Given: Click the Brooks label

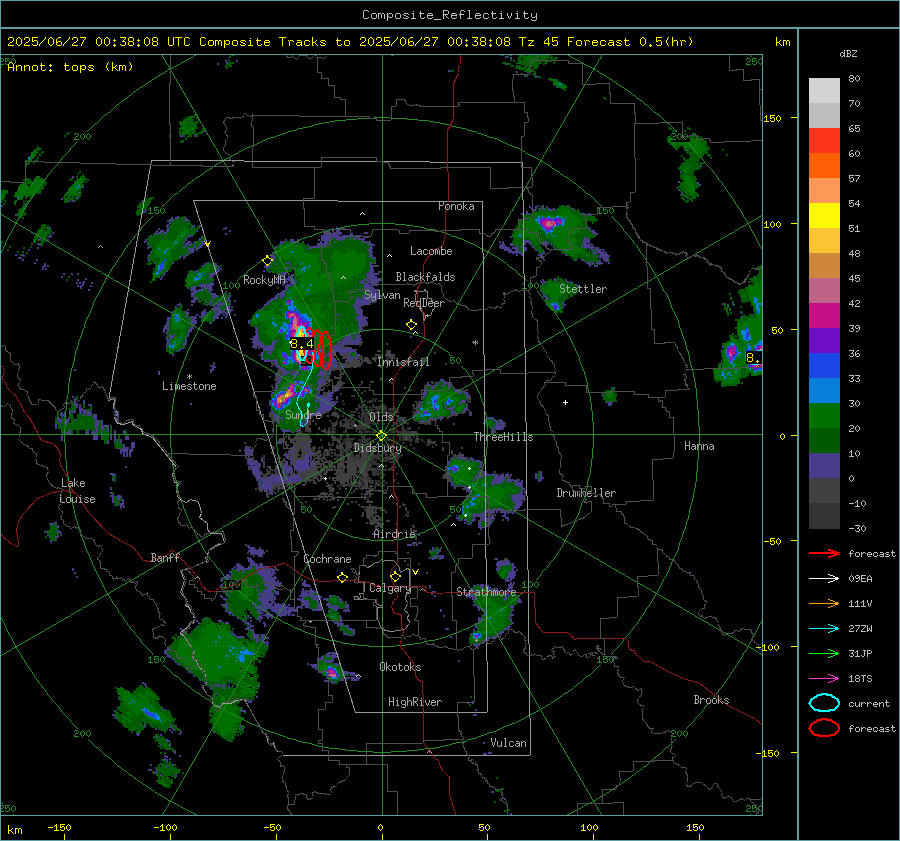Looking at the screenshot, I should click(711, 700).
